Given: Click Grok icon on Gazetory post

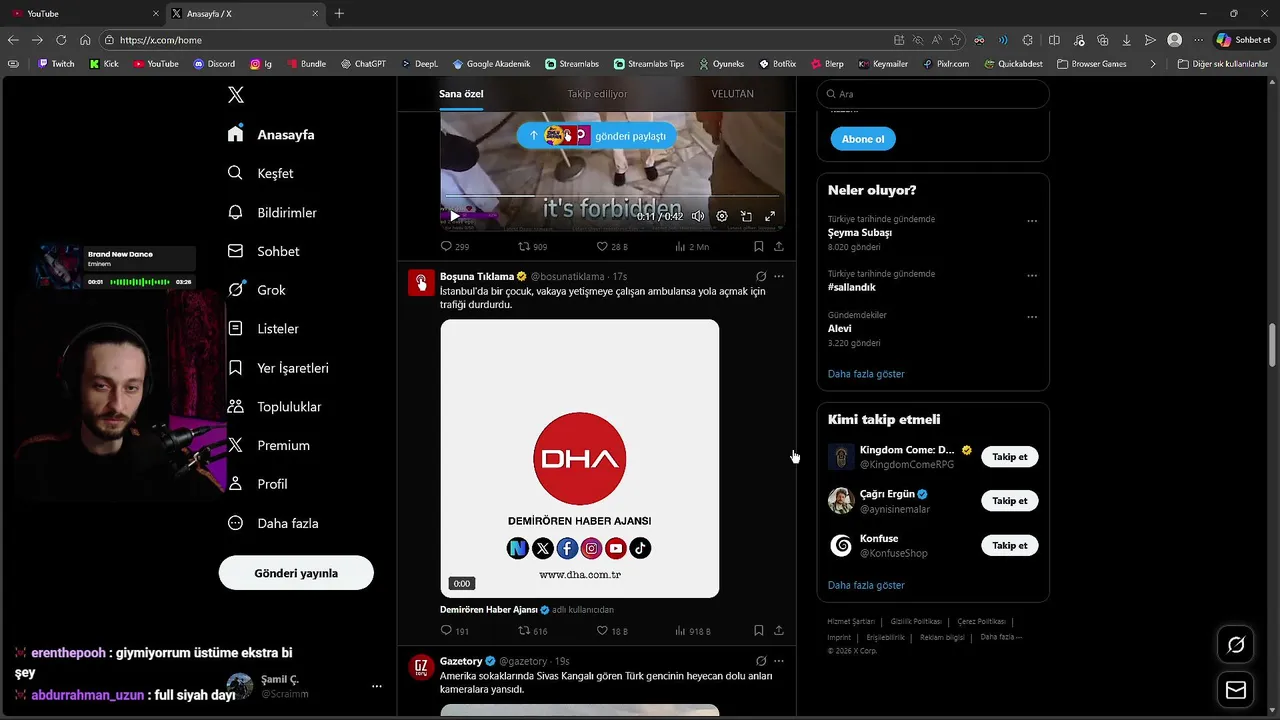Looking at the screenshot, I should pos(761,661).
